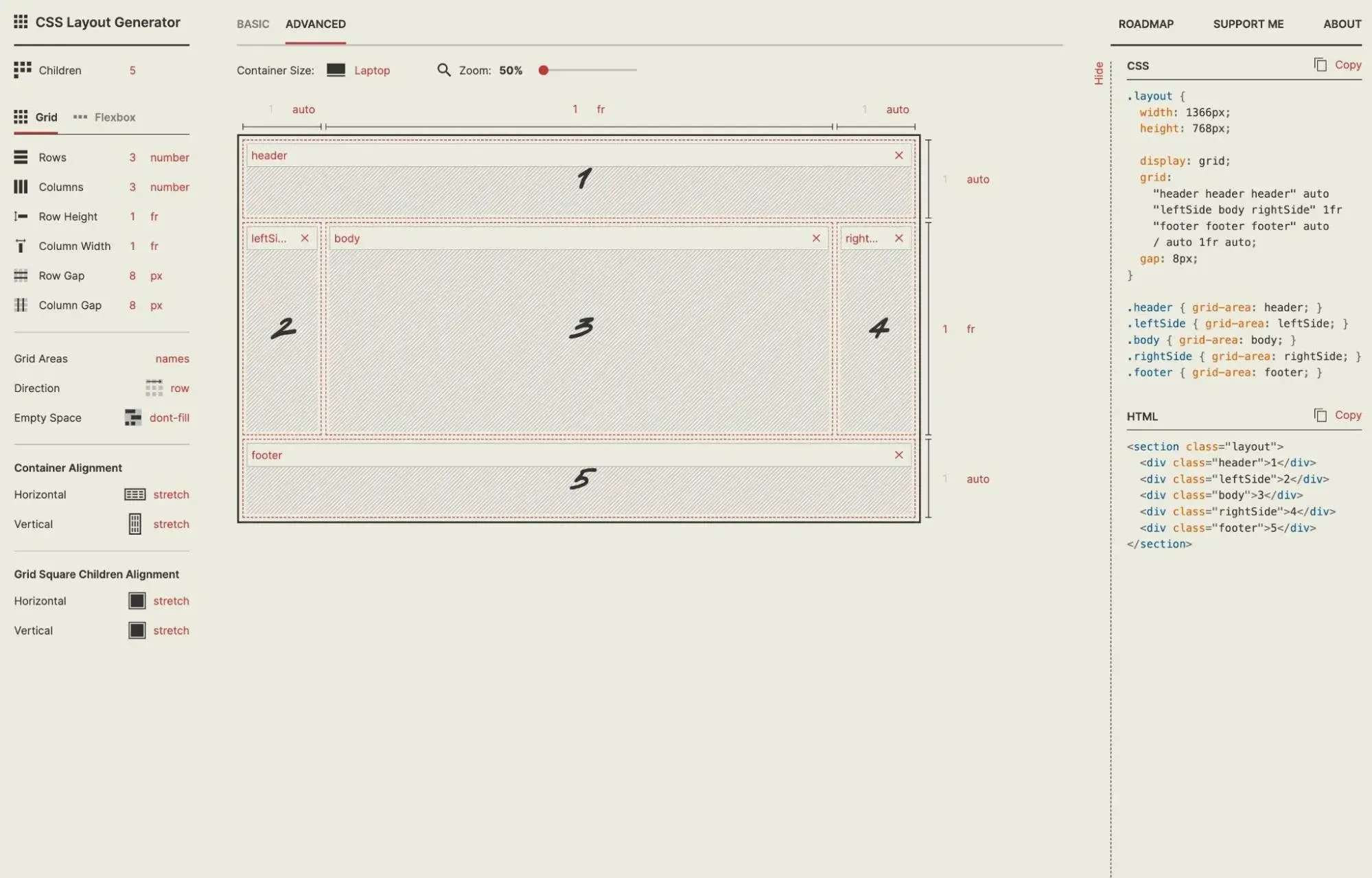Toggle Grid Areas 'names' option

coord(172,358)
